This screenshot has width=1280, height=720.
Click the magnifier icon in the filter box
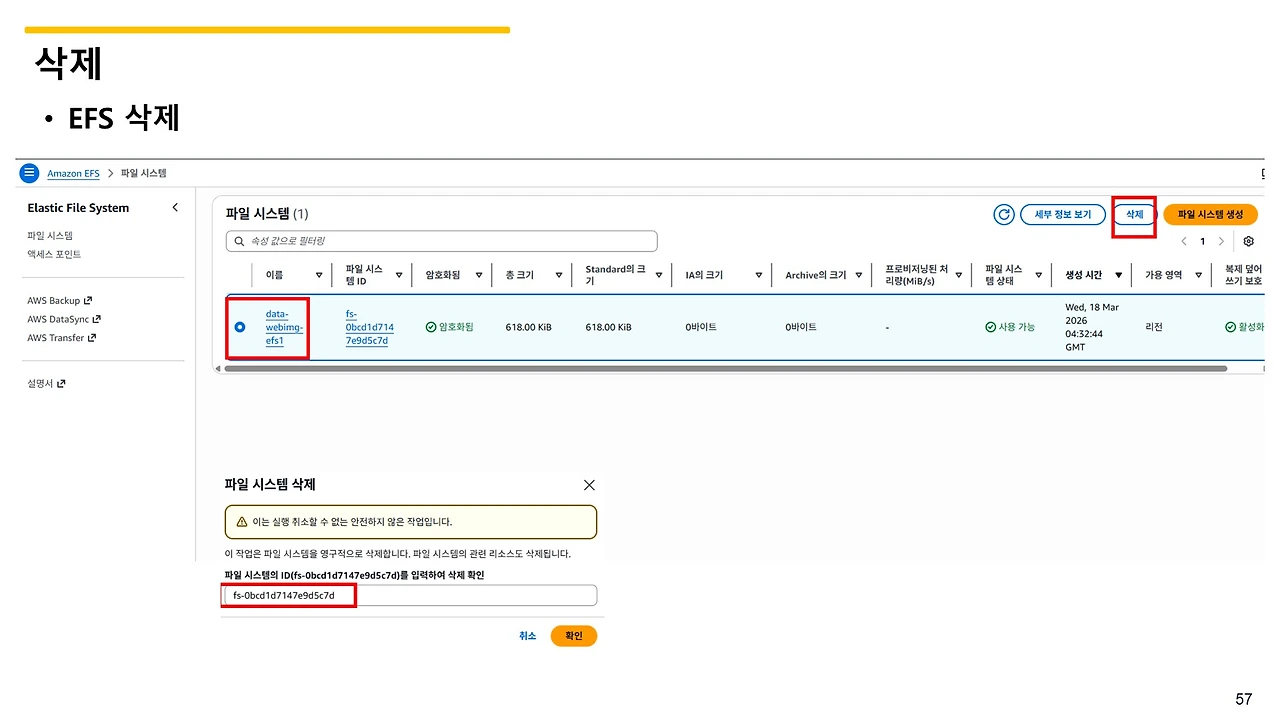239,241
